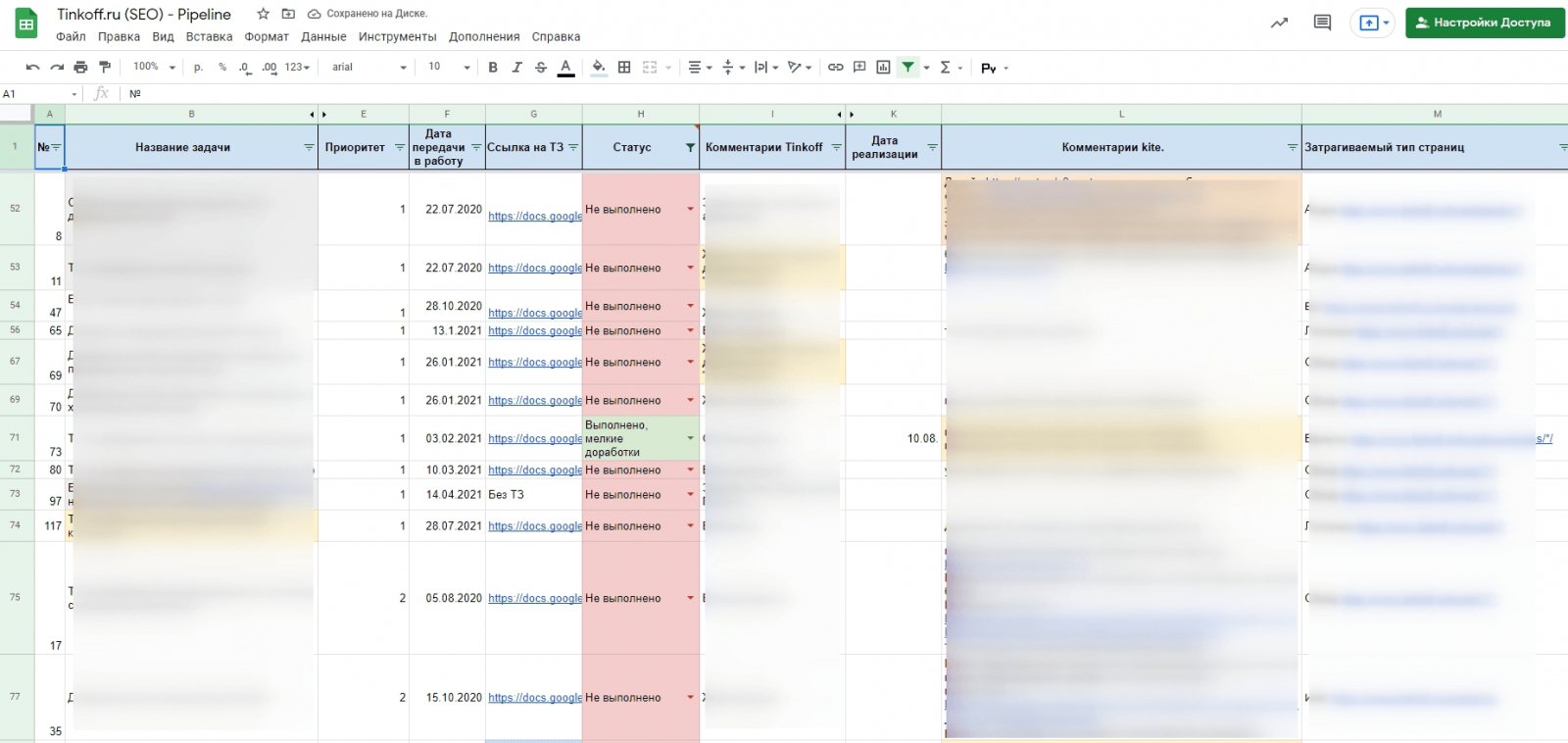The height and width of the screenshot is (743, 1568).
Task: Open the borders tool
Action: pyautogui.click(x=624, y=68)
